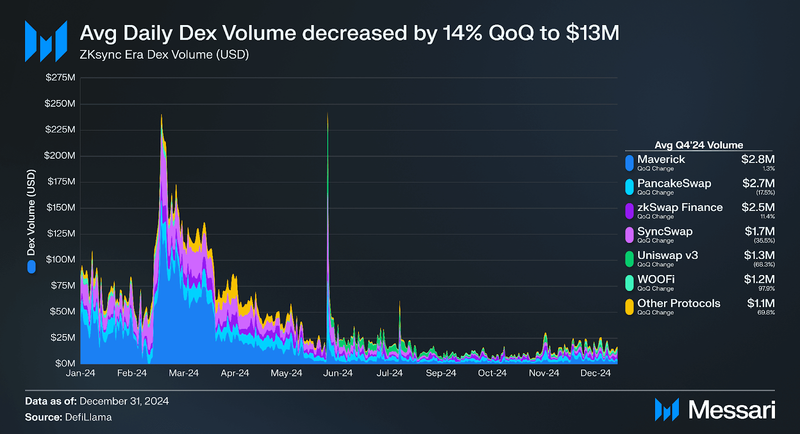Select the WOOFi mint legend swatch
800x434 pixels.
(630, 283)
